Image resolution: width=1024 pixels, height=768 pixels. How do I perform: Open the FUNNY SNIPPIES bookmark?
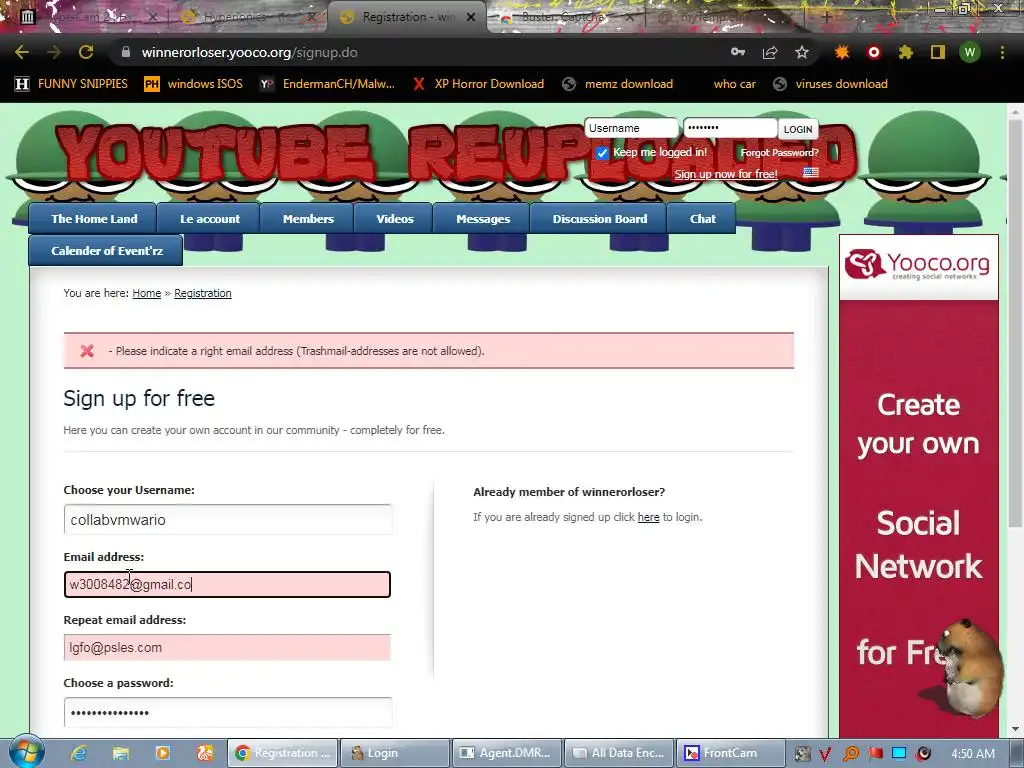[71, 84]
